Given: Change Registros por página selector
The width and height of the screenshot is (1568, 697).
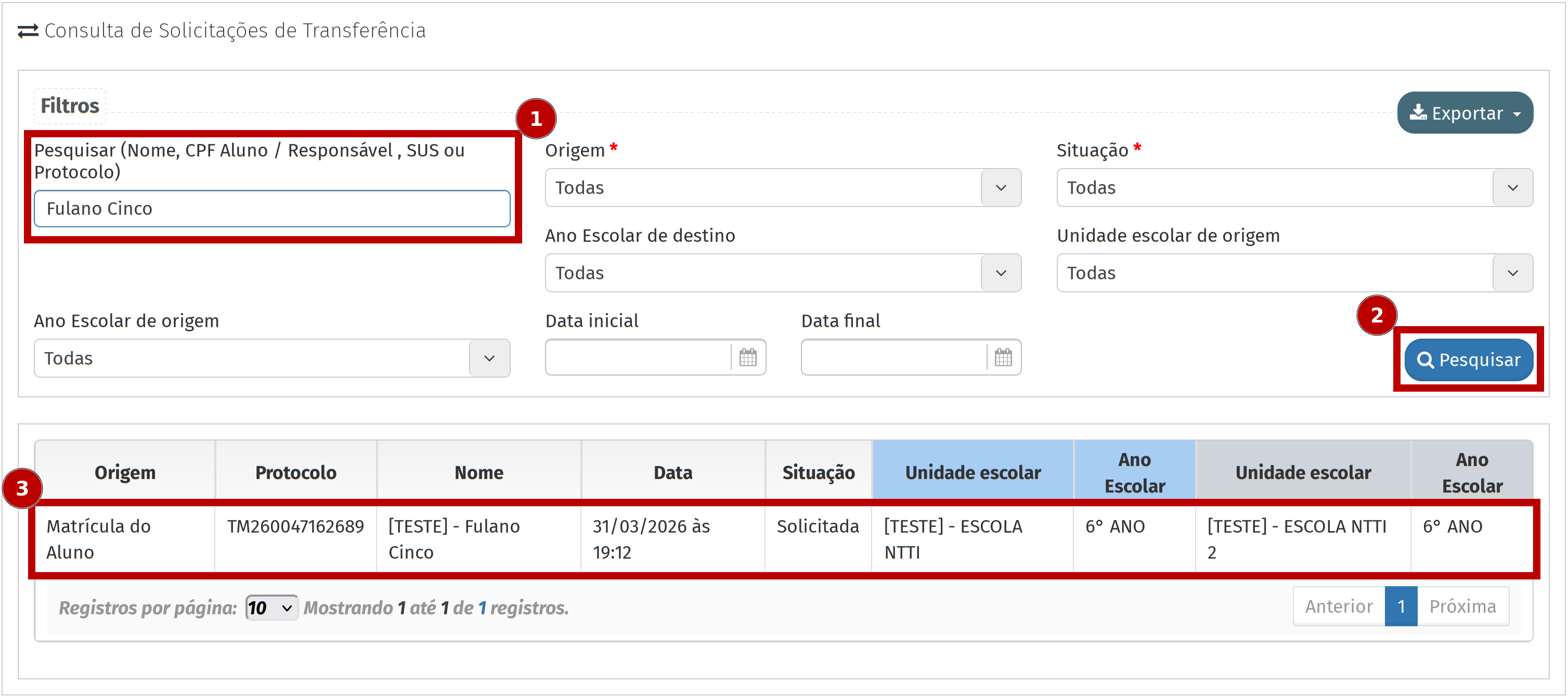Looking at the screenshot, I should click(x=271, y=608).
